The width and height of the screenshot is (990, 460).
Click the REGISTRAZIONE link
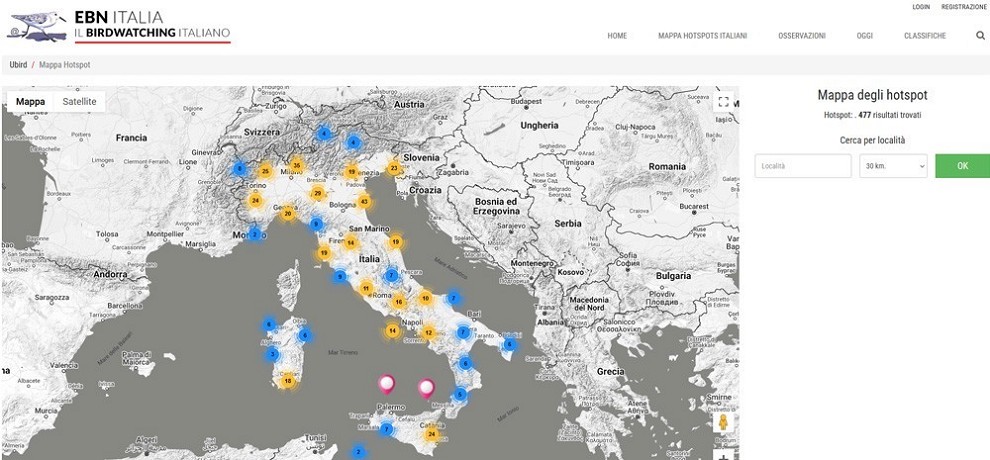click(963, 7)
